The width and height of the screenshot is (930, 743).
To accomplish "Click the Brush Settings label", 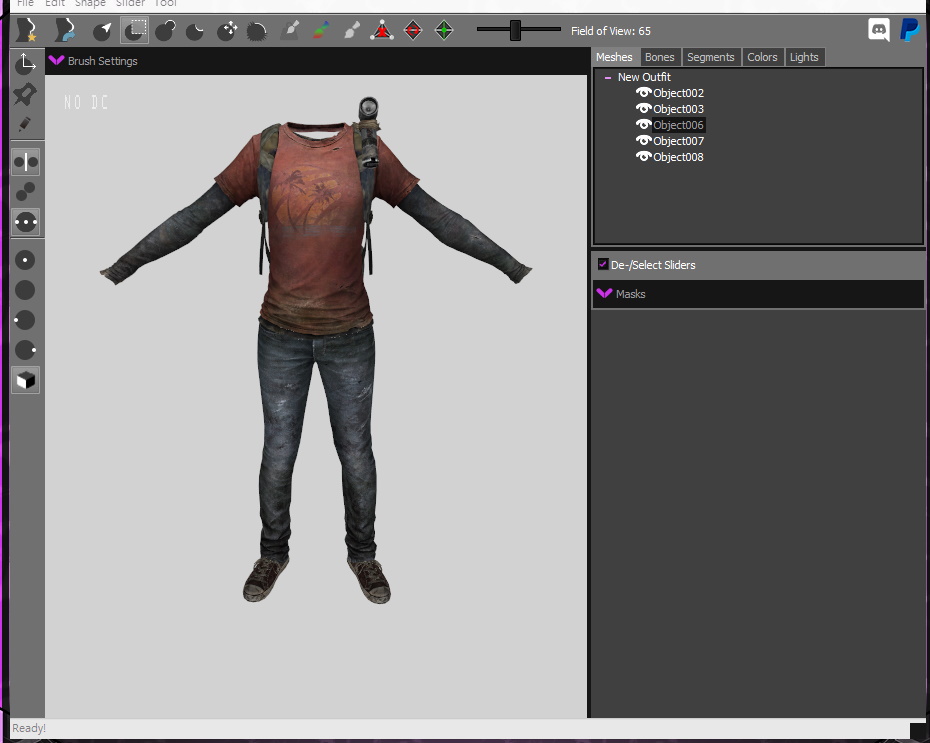I will pos(103,61).
